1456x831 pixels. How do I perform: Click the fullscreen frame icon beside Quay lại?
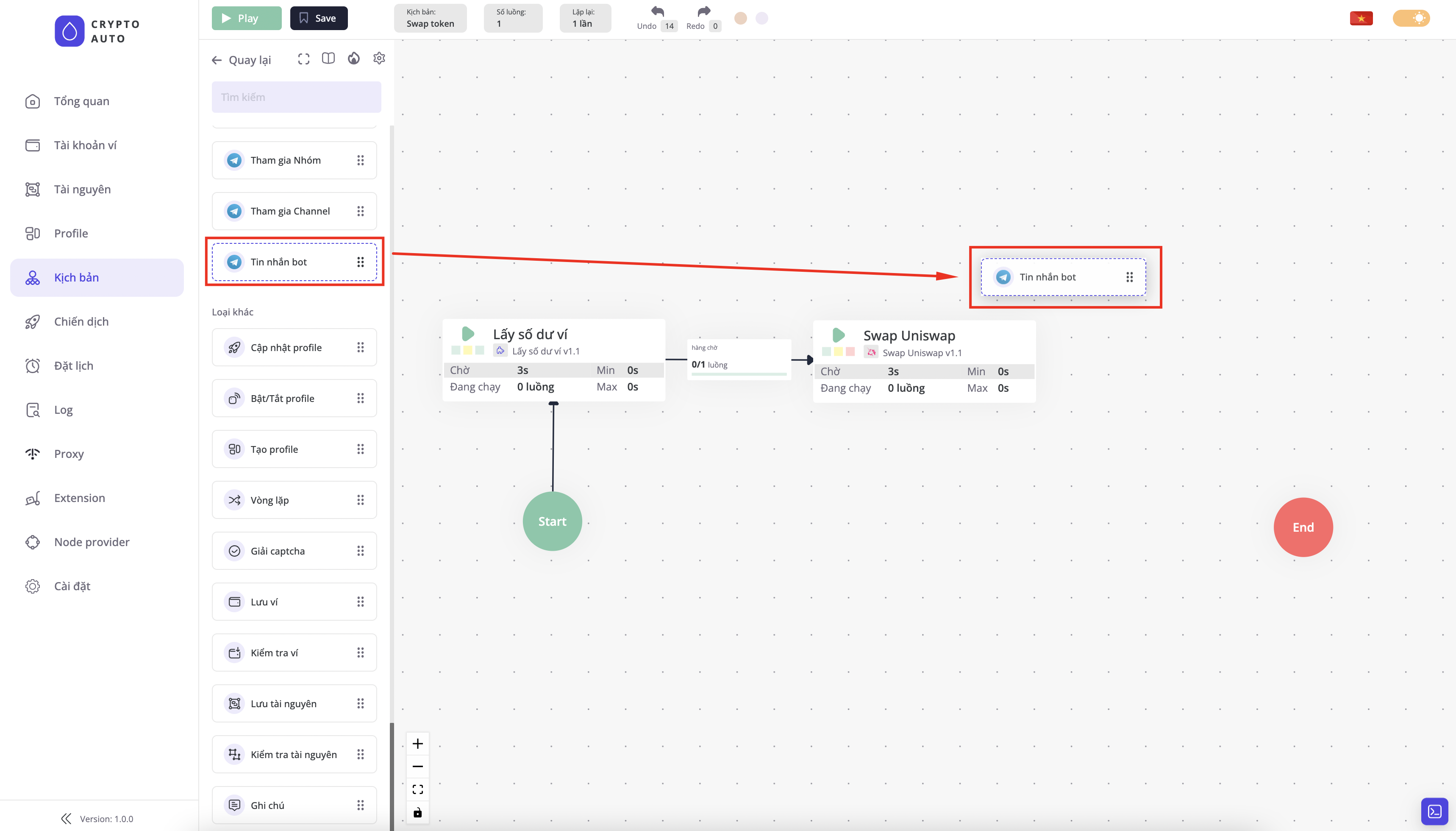(303, 59)
